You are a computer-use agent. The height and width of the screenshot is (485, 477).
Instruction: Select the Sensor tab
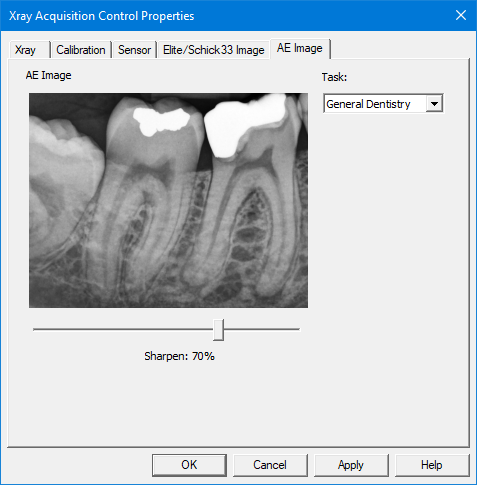pyautogui.click(x=134, y=50)
